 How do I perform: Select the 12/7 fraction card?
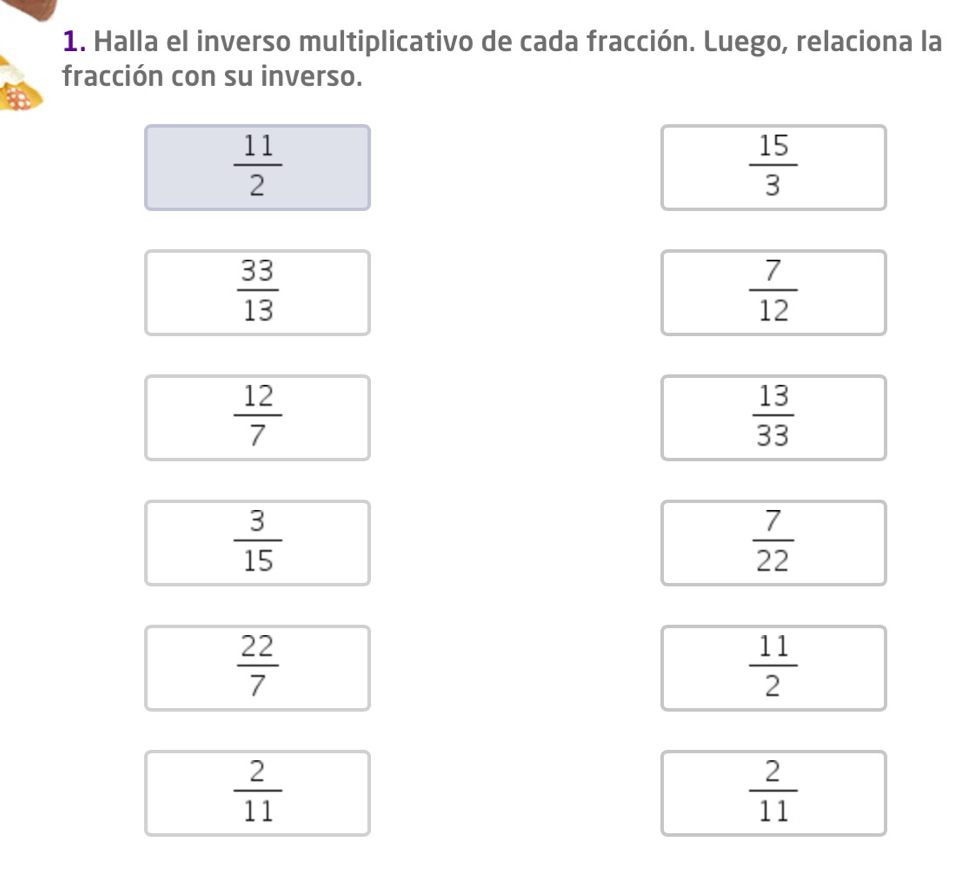(257, 418)
